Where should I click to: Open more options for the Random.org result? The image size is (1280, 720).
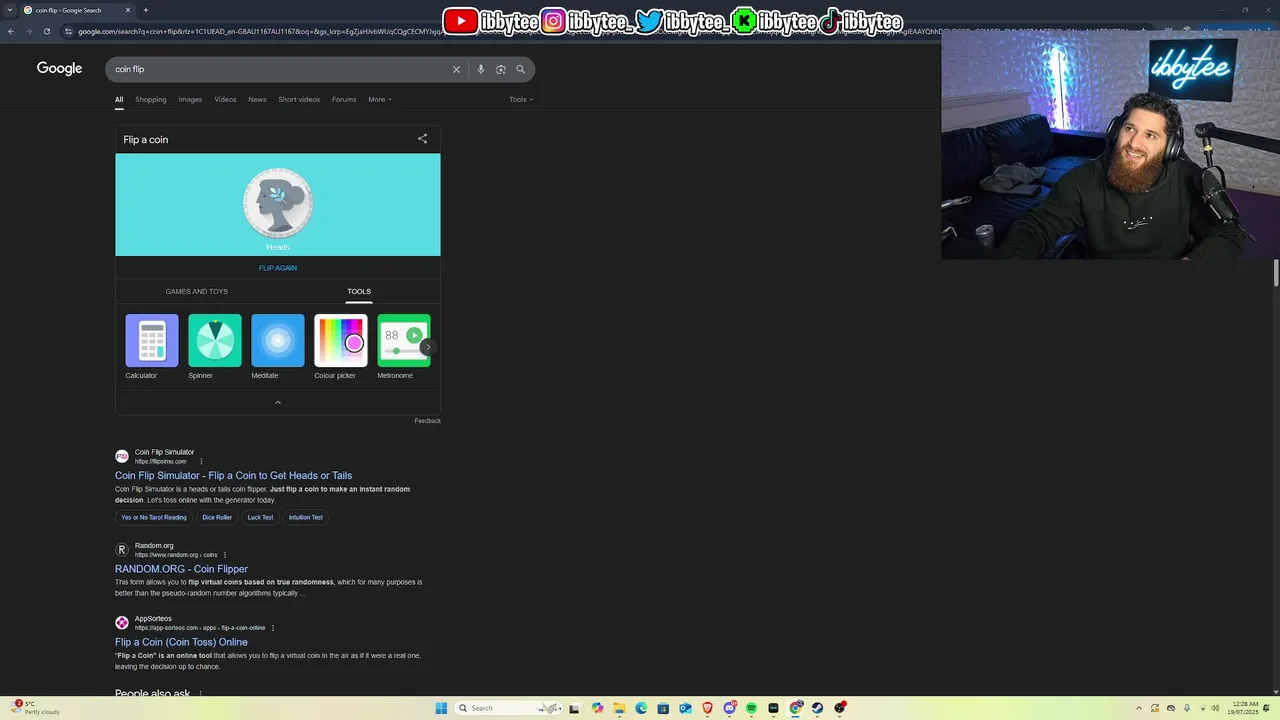tap(225, 555)
